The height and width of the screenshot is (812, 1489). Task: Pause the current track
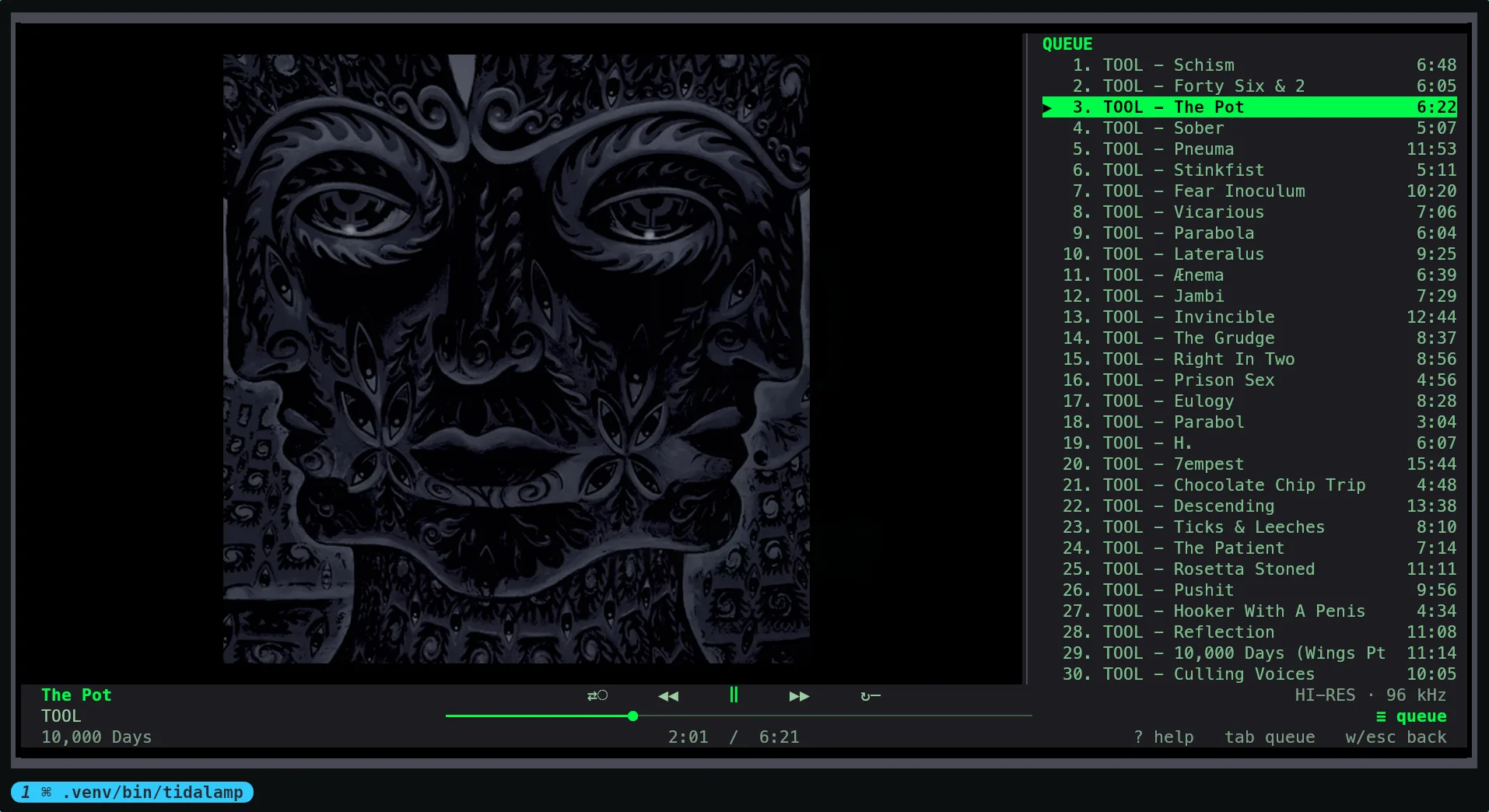(x=733, y=695)
